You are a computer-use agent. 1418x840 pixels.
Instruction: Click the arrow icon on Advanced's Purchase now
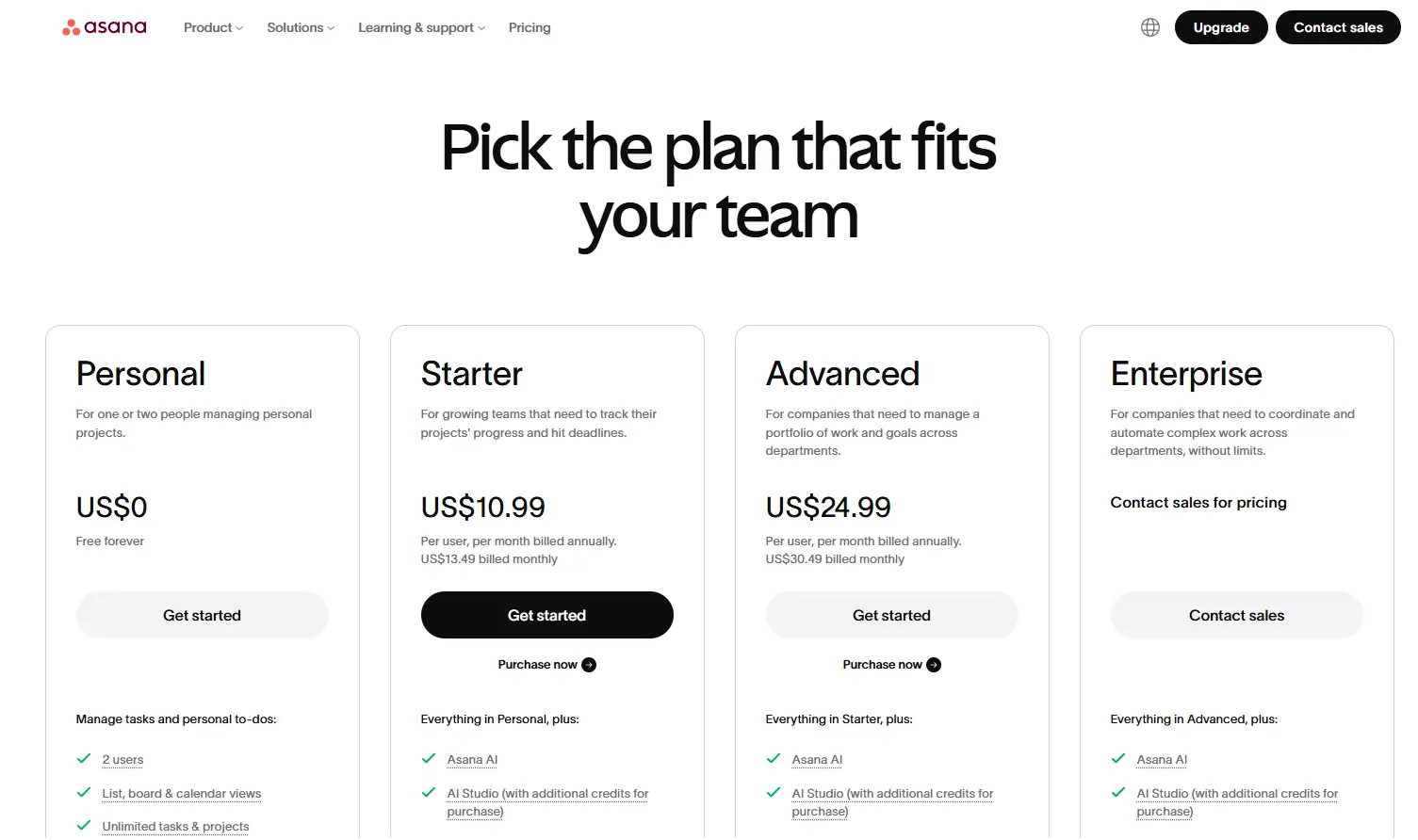[934, 664]
